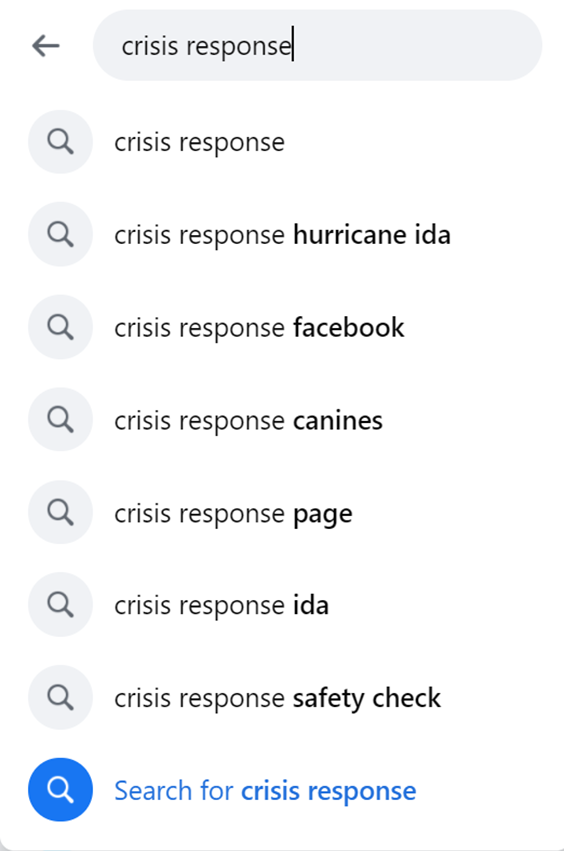
Task: Click magnifier icon beside crisis response page
Action: (60, 512)
